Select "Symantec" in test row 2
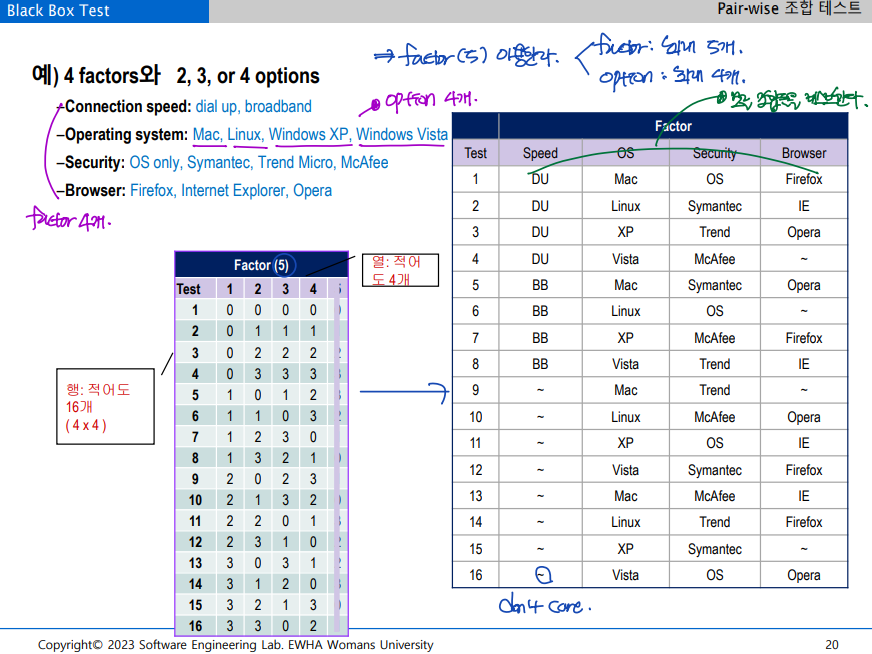Screen dimensions: 872x654 pyautogui.click(x=715, y=206)
